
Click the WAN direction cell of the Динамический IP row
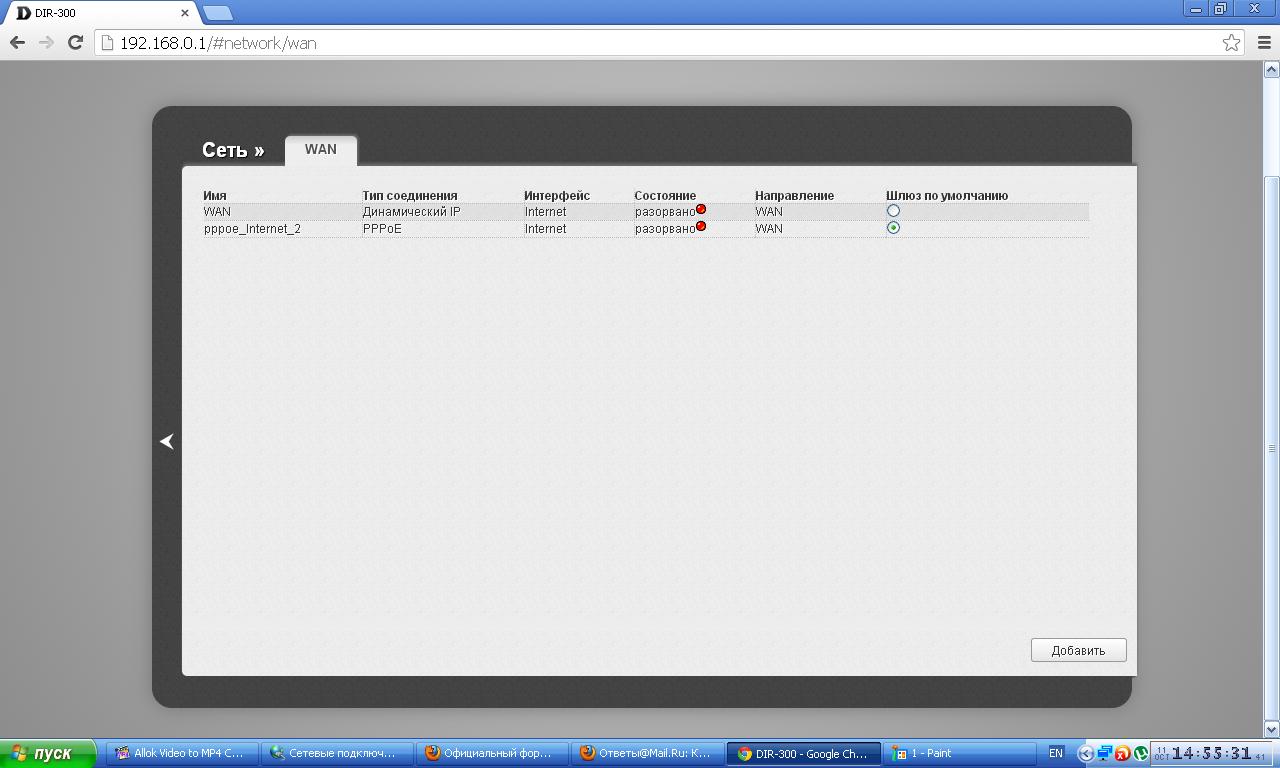coord(769,212)
